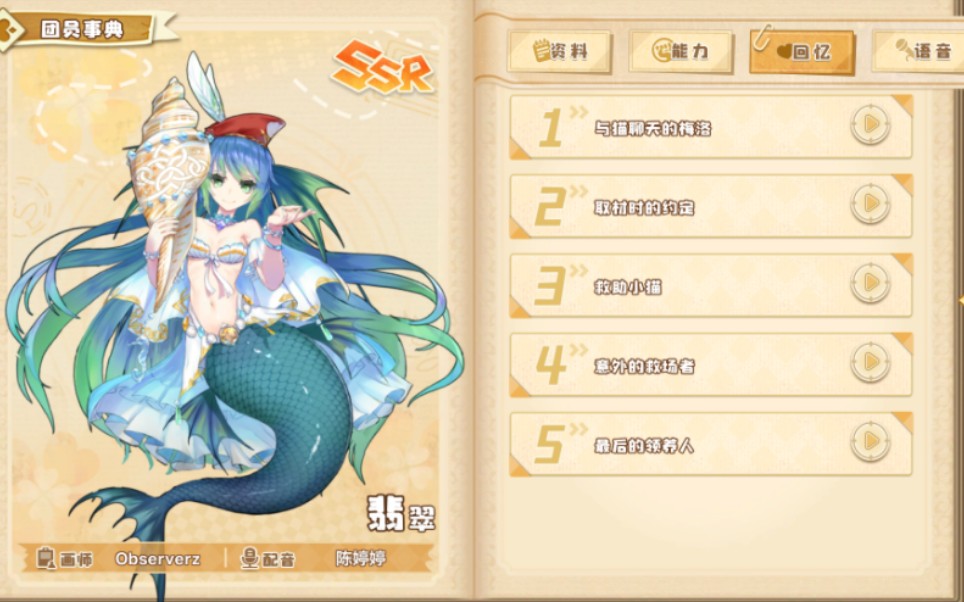This screenshot has width=964, height=602.
Task: Play memory 2 取材时的约定
Action: click(870, 204)
